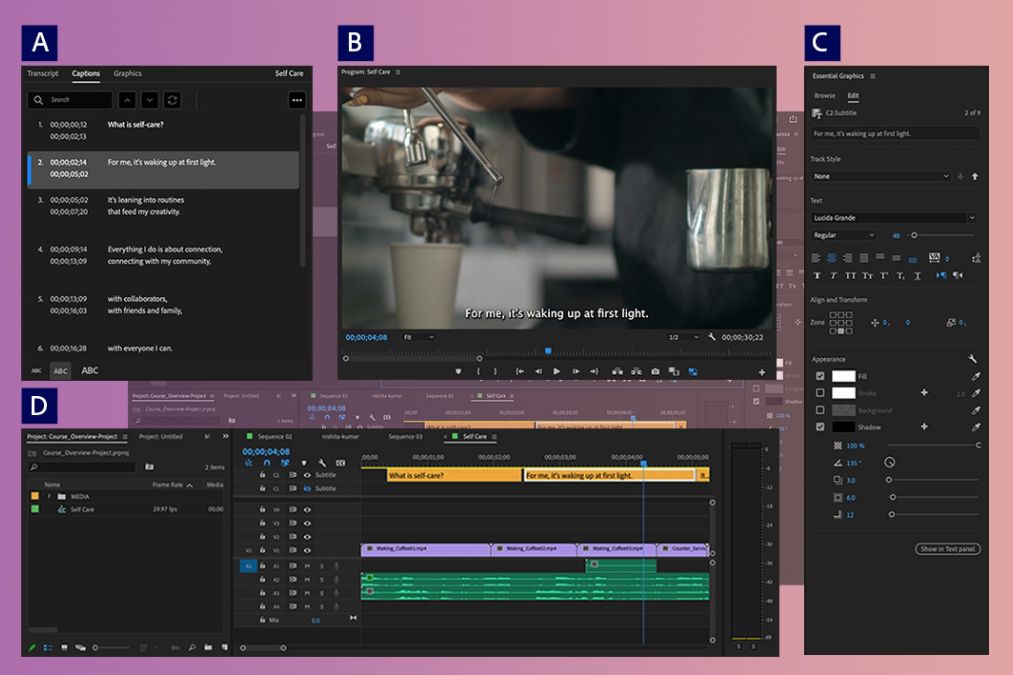The width and height of the screenshot is (1013, 675).
Task: Click the push track style up arrow
Action: (x=974, y=176)
